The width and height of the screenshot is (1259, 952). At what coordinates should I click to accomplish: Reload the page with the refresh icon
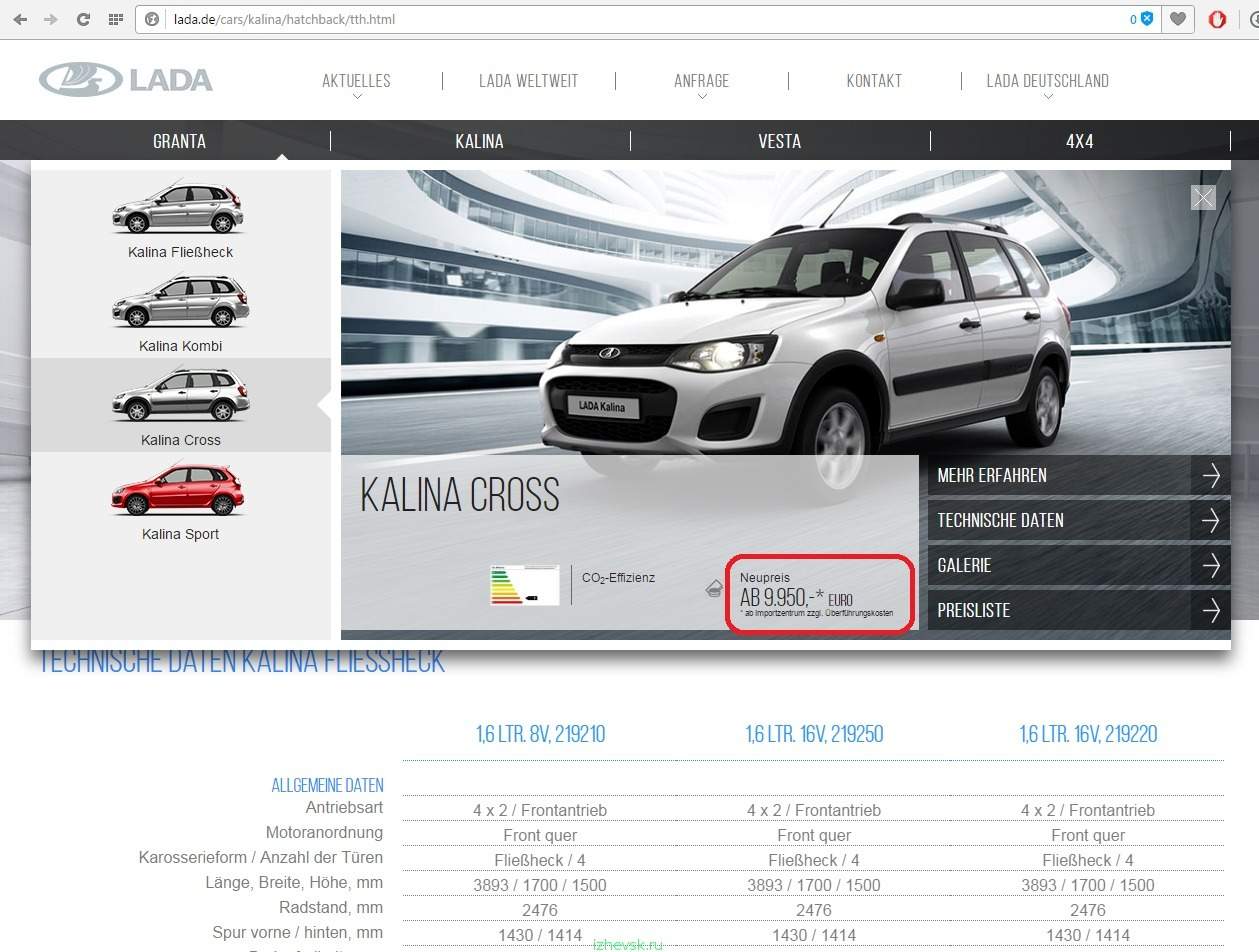[84, 19]
